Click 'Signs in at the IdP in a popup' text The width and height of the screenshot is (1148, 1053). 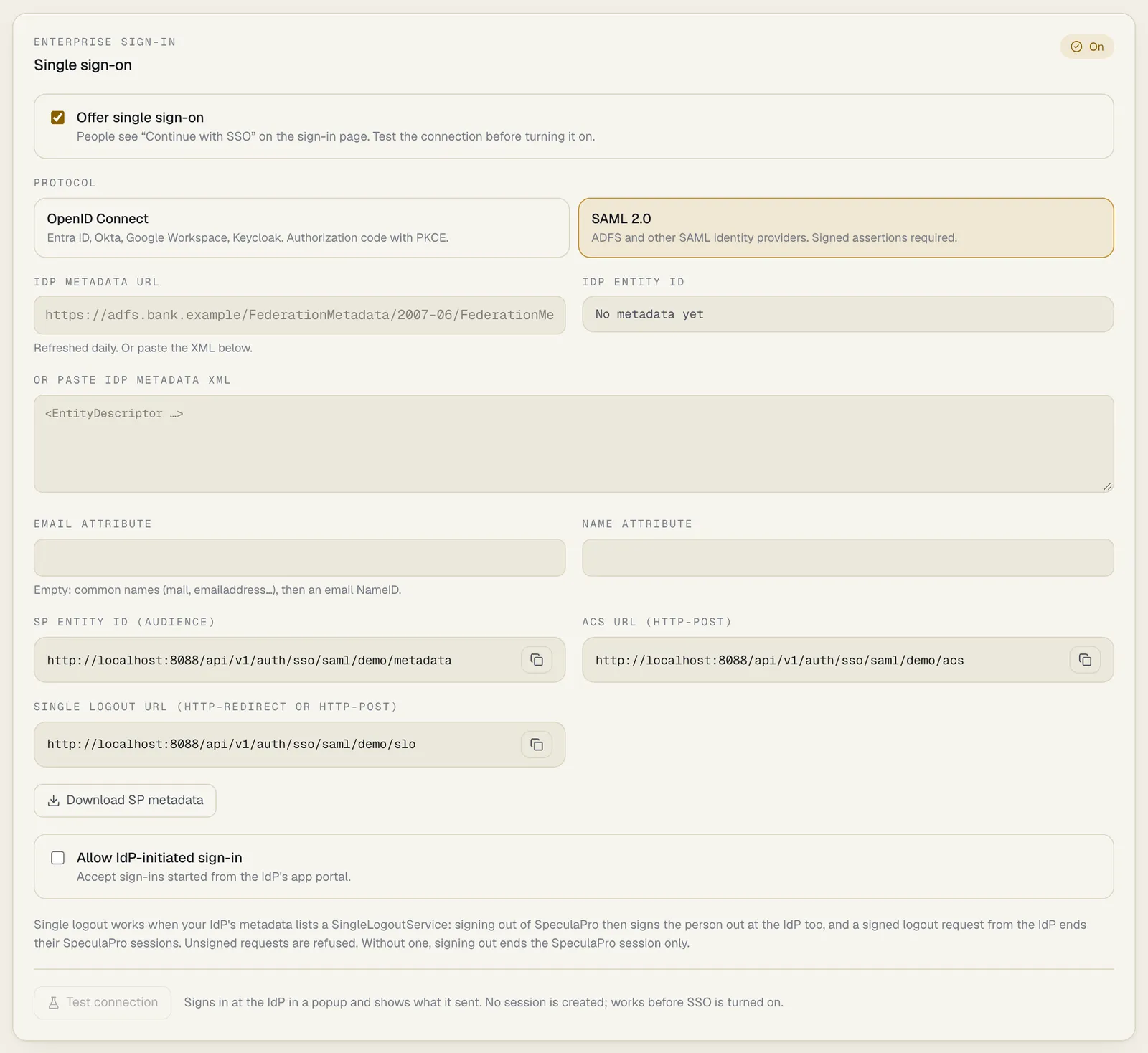click(484, 1003)
